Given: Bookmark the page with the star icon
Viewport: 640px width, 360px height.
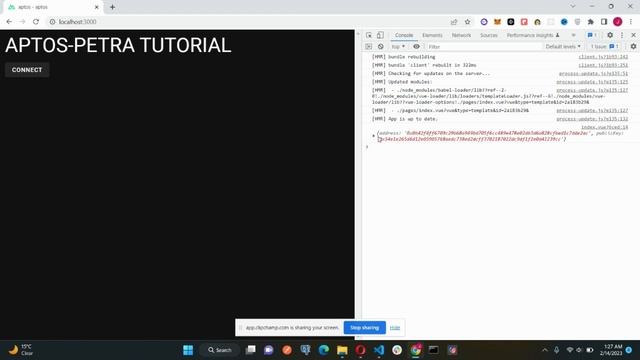Looking at the screenshot, I should tap(467, 22).
